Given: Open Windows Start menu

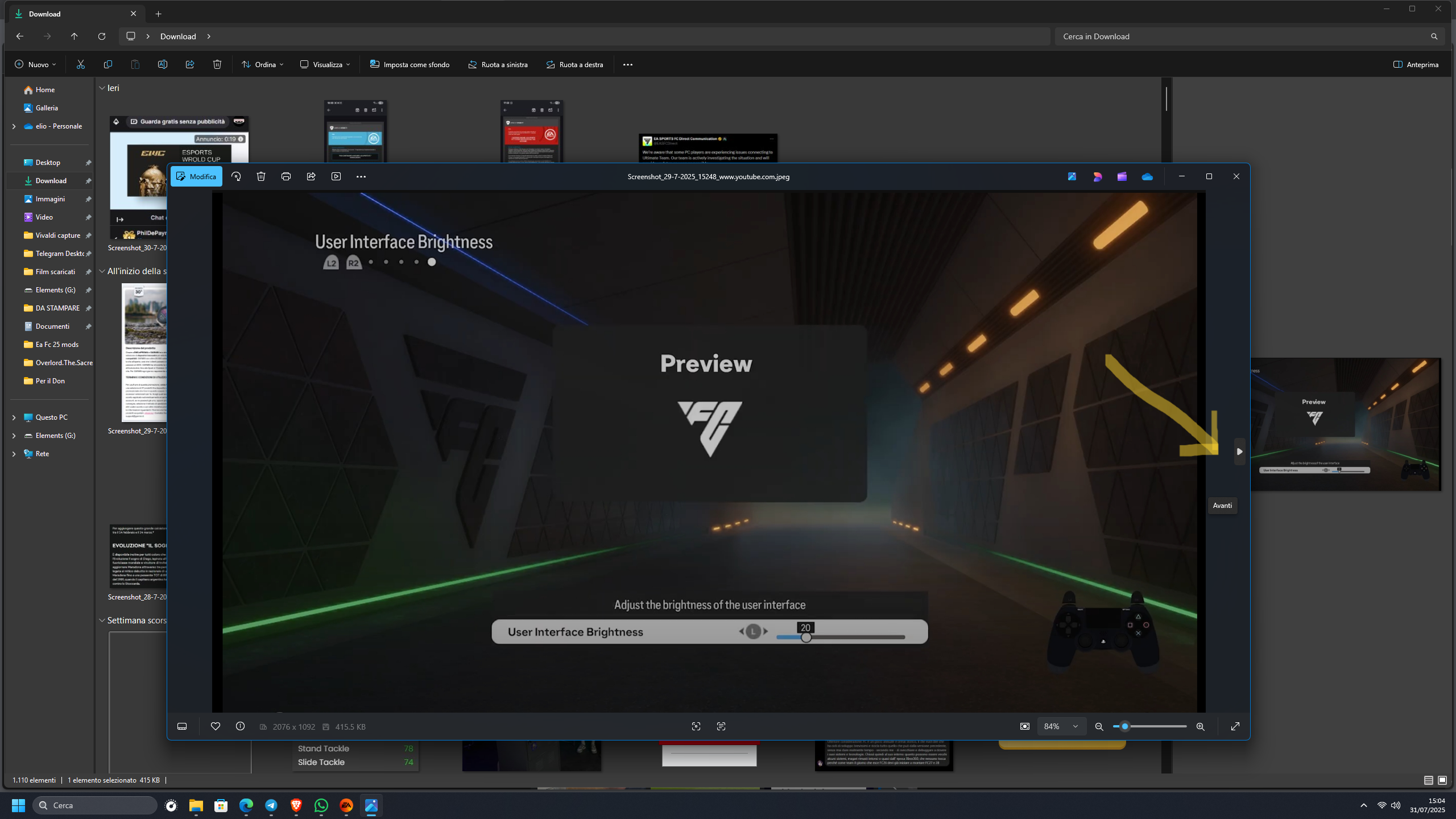Looking at the screenshot, I should (18, 805).
